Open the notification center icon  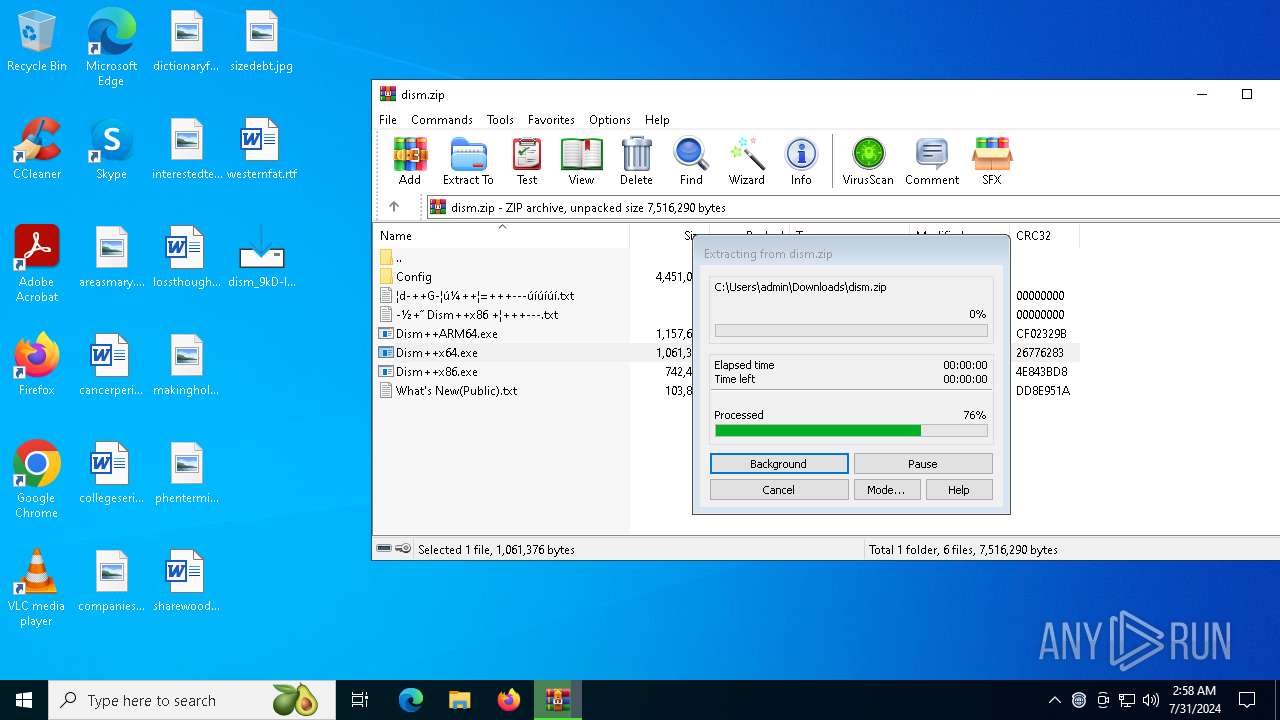tap(1247, 700)
